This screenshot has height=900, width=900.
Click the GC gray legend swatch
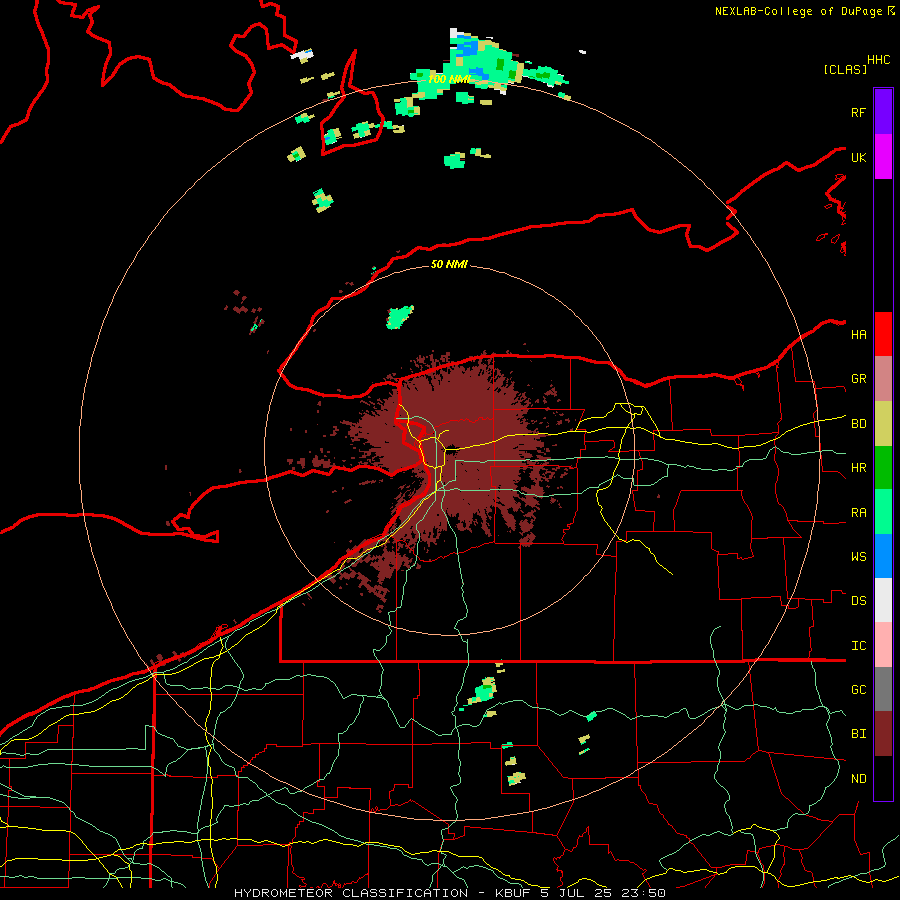(x=883, y=689)
